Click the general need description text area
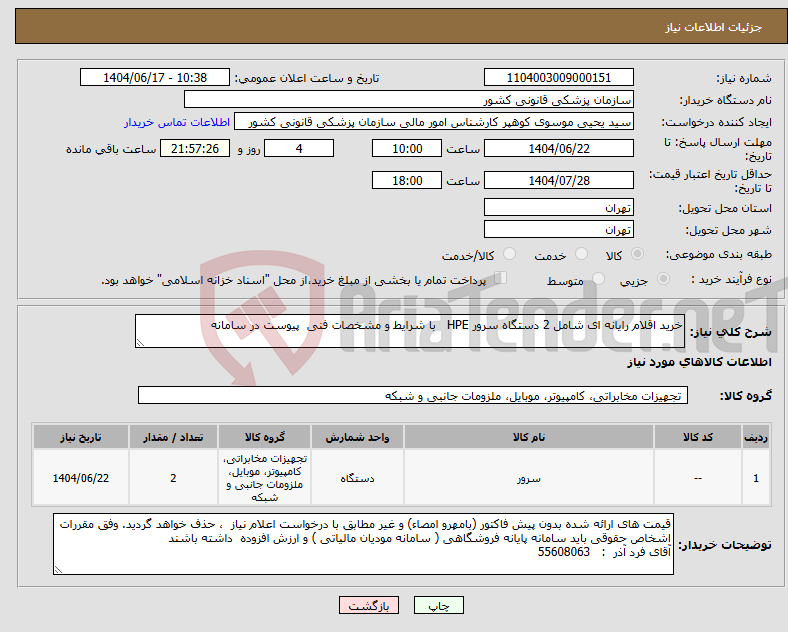The image size is (788, 632). [410, 331]
